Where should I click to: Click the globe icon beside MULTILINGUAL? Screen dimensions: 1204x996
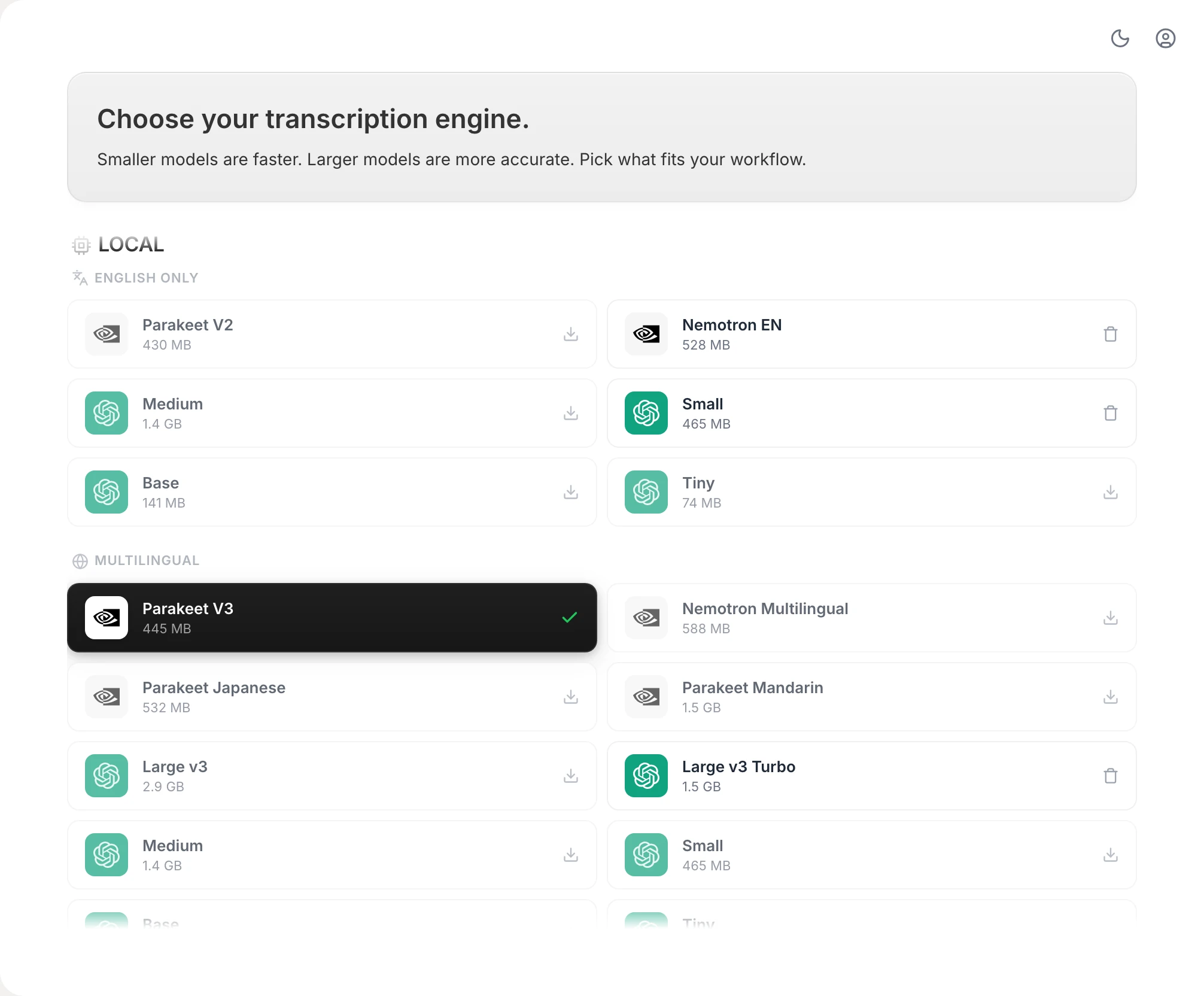pos(80,561)
